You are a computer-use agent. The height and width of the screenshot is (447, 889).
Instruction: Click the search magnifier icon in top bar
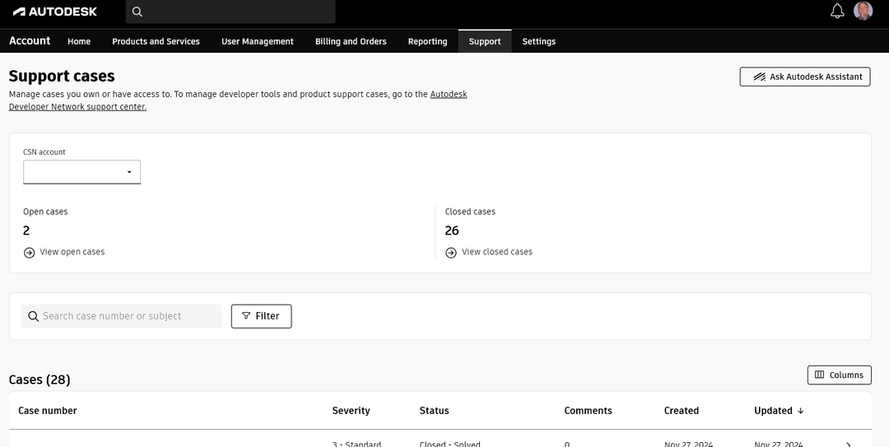[x=137, y=11]
